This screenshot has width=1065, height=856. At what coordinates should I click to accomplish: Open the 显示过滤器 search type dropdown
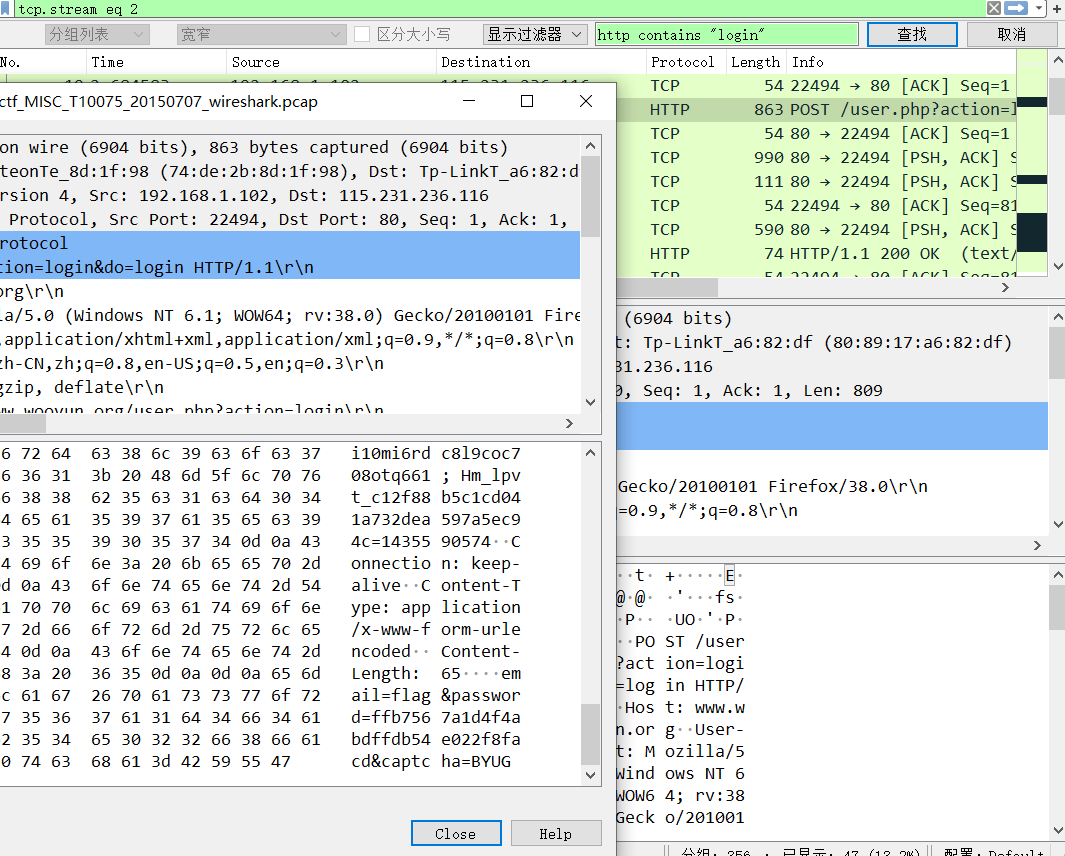point(535,34)
